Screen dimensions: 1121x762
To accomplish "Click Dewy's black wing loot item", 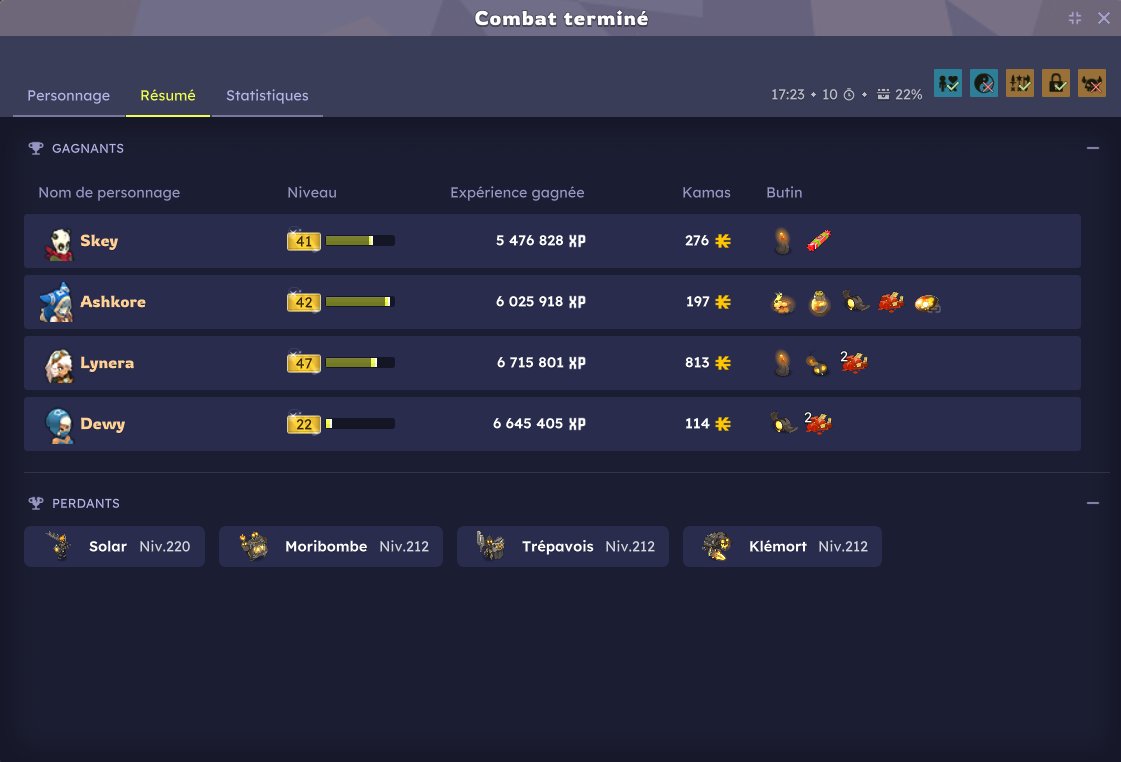I will click(784, 423).
